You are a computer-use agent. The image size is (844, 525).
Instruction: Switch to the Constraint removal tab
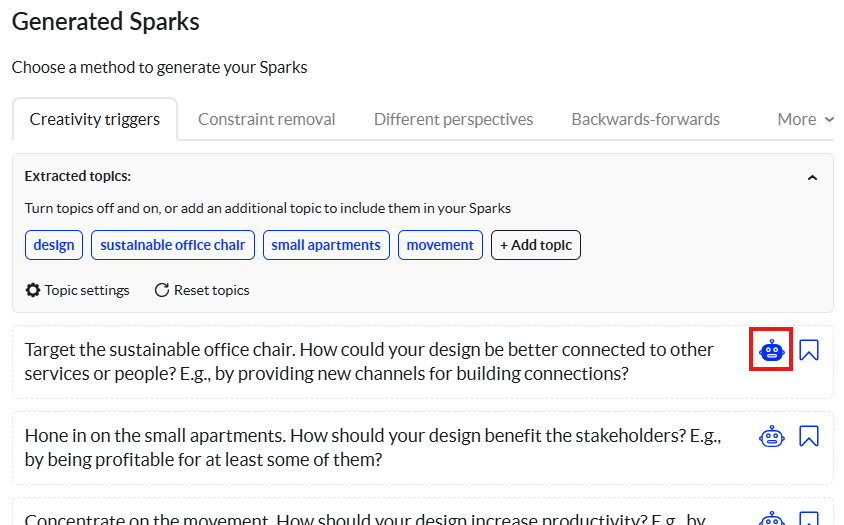pyautogui.click(x=266, y=119)
